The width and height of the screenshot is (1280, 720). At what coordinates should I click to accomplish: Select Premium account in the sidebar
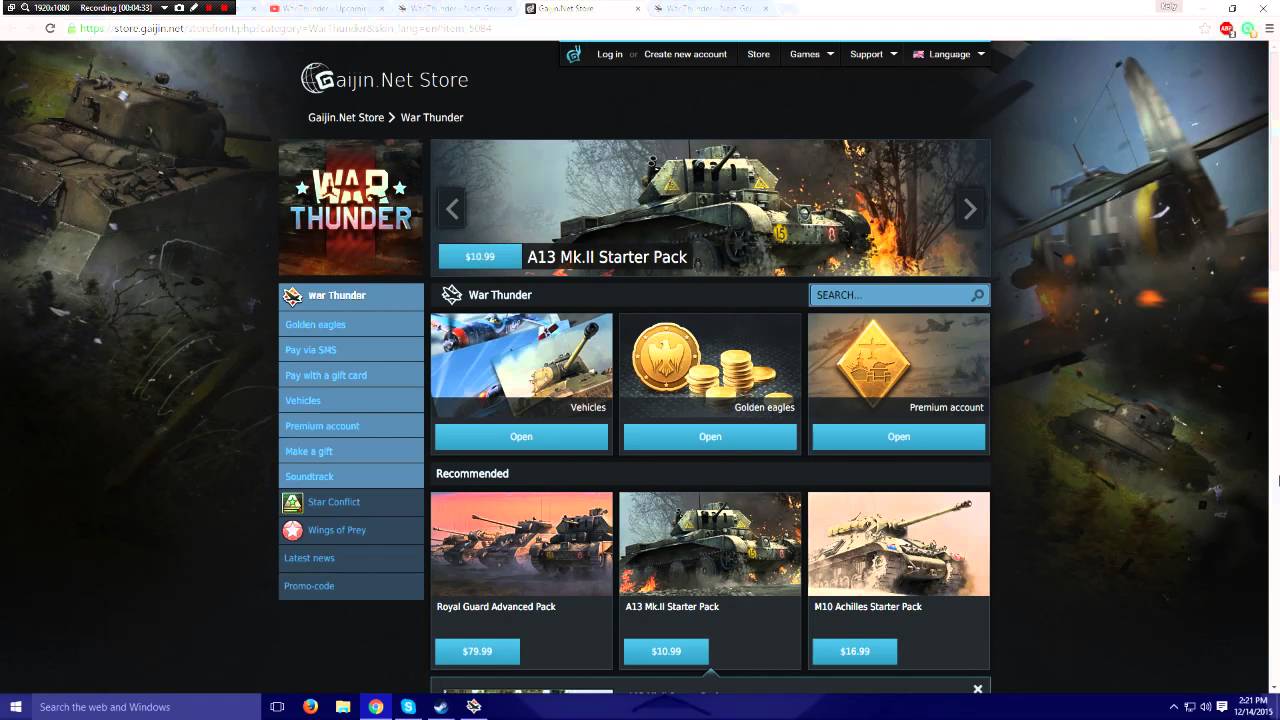tap(351, 426)
